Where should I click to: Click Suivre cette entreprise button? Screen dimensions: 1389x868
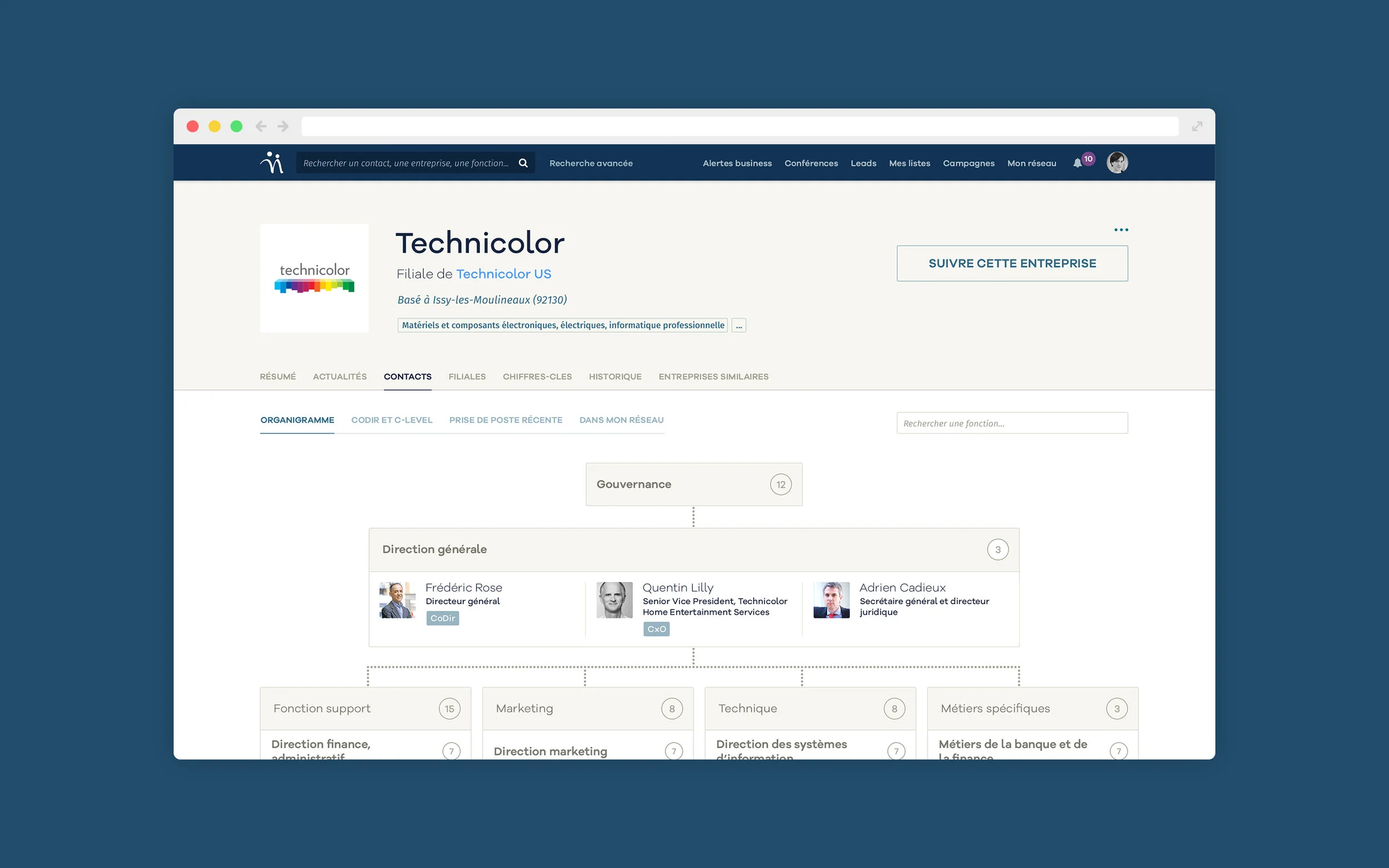click(1012, 263)
